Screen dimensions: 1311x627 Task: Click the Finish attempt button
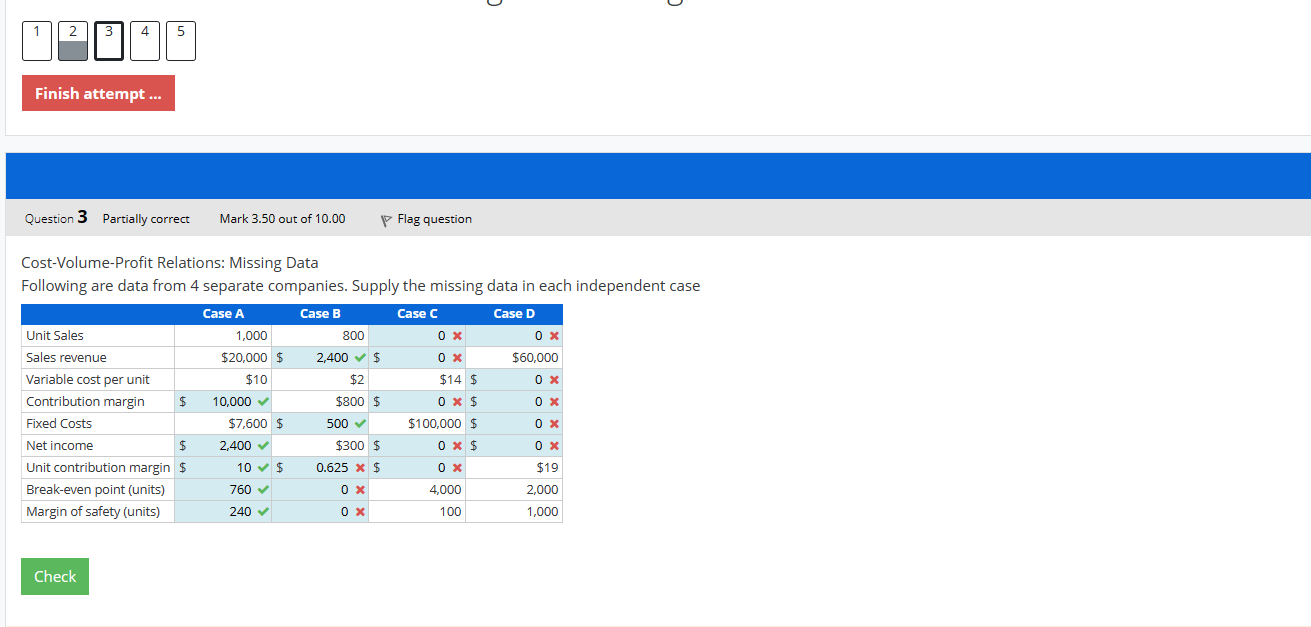(x=98, y=93)
